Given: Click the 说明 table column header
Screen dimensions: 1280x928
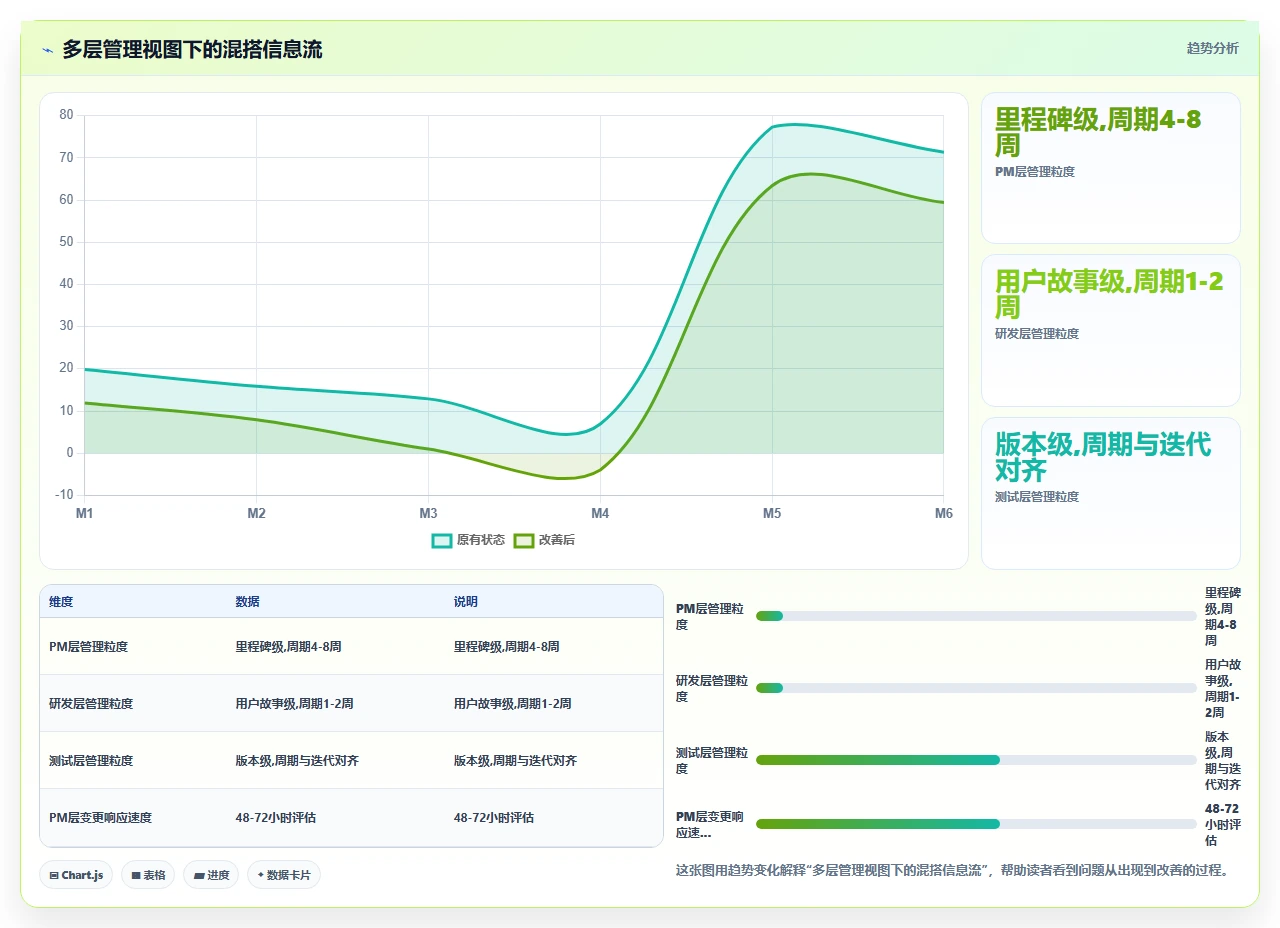Looking at the screenshot, I should [466, 602].
